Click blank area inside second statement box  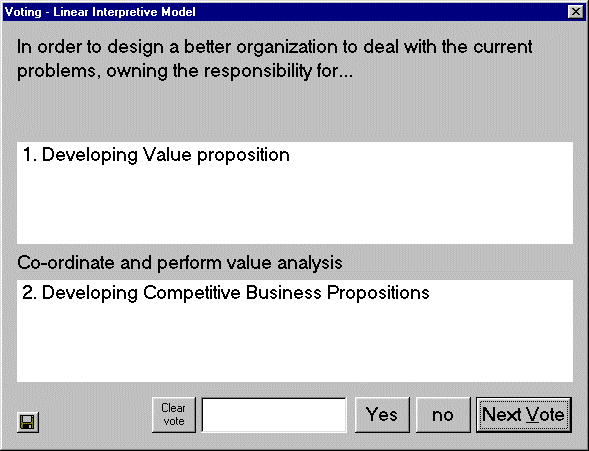coord(295,345)
